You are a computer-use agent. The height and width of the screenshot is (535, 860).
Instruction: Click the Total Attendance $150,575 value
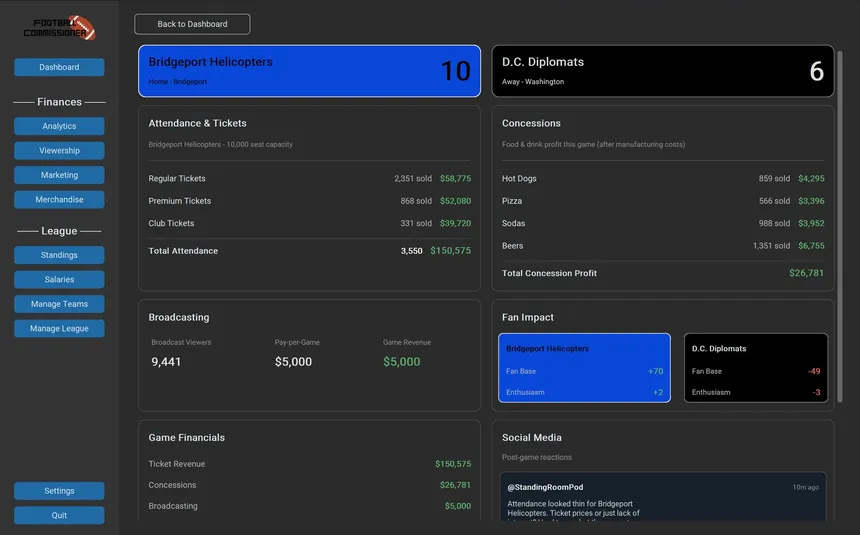pyautogui.click(x=450, y=251)
